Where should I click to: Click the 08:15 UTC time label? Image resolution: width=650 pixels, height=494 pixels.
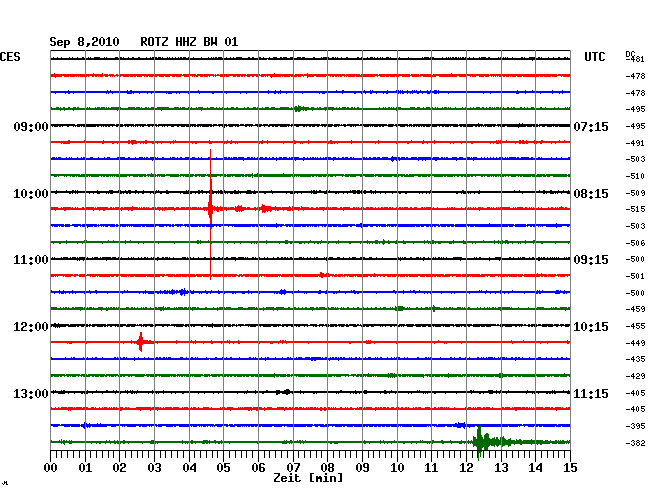coord(591,194)
